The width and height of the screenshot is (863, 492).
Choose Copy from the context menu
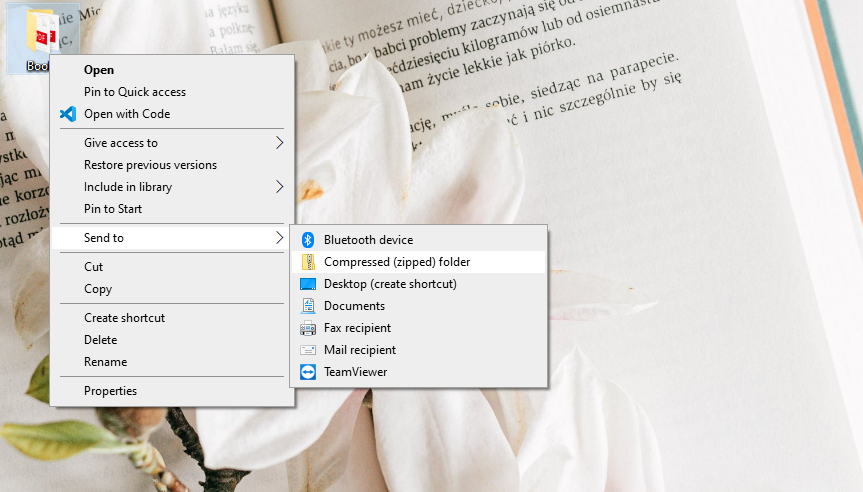(x=172, y=289)
